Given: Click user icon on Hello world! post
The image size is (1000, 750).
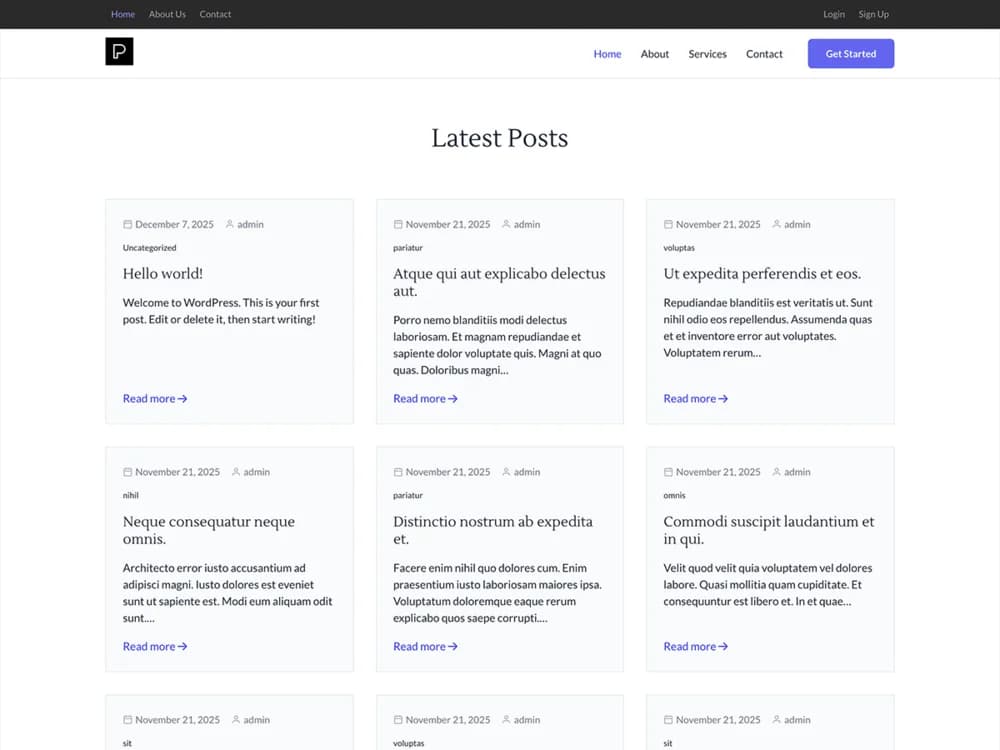Looking at the screenshot, I should (230, 225).
